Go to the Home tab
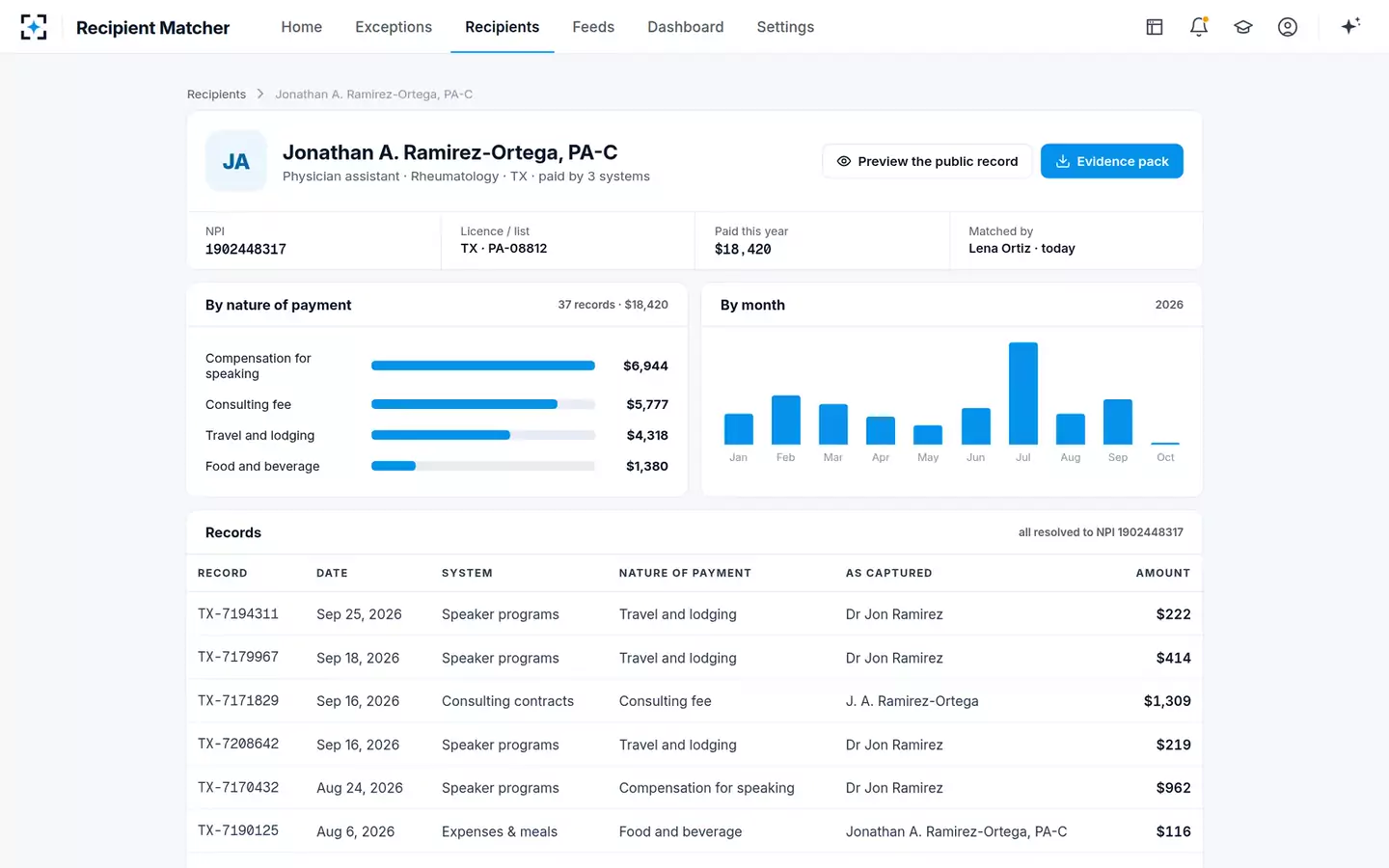Image resolution: width=1389 pixels, height=868 pixels. (302, 27)
